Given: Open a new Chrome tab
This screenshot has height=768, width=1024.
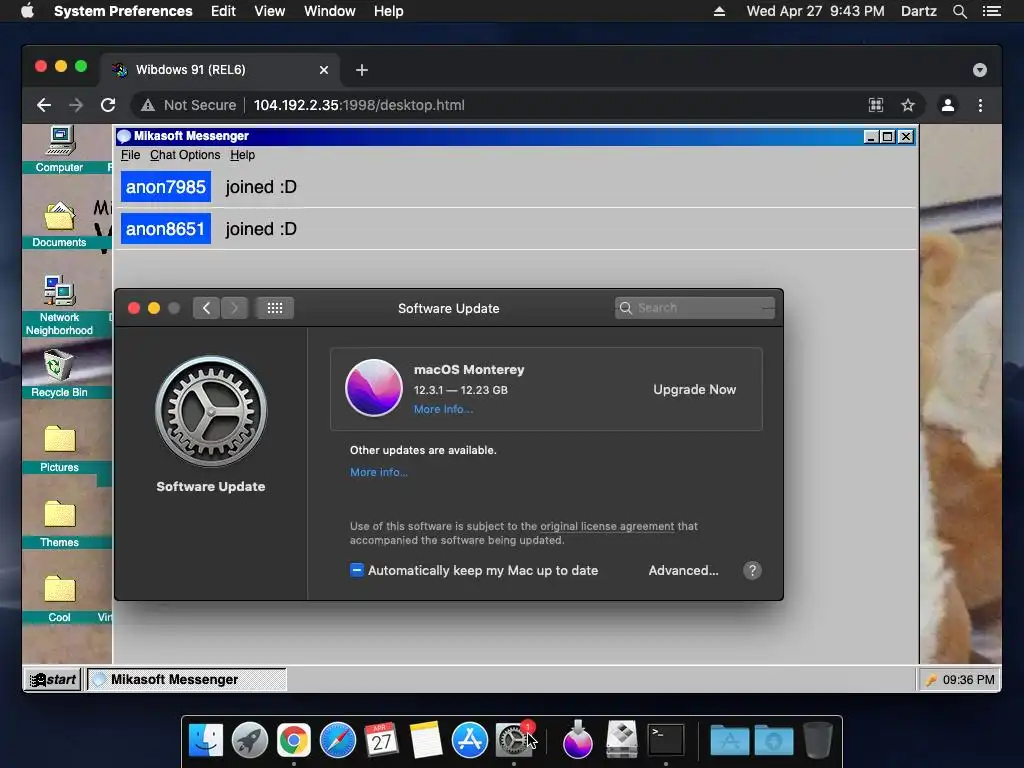Looking at the screenshot, I should [x=362, y=70].
